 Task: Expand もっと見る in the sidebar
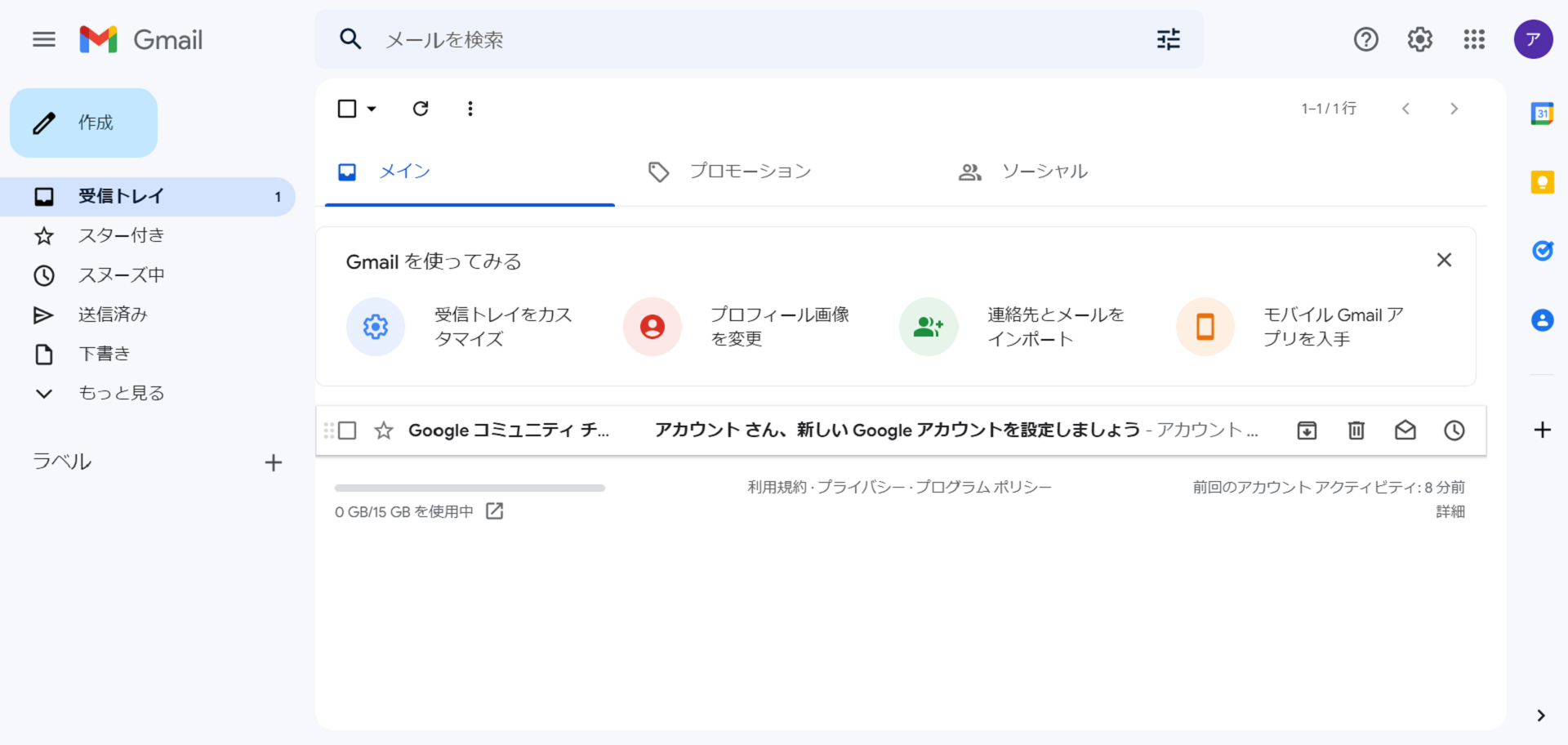coord(121,393)
